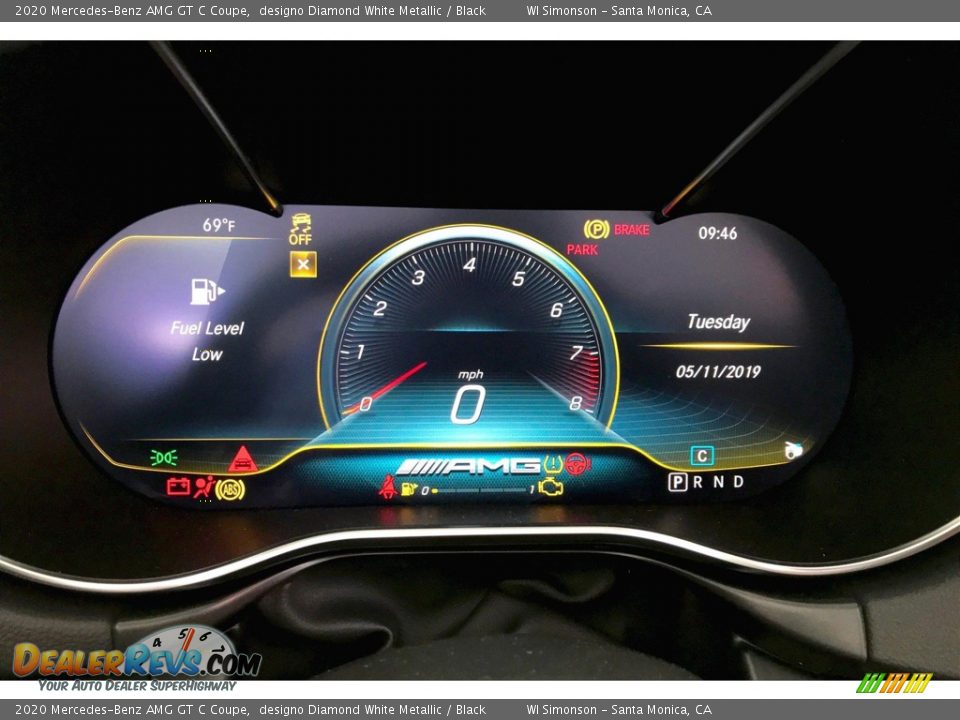960x720 pixels.
Task: Click the digital speed readout 0
Action: coord(468,405)
